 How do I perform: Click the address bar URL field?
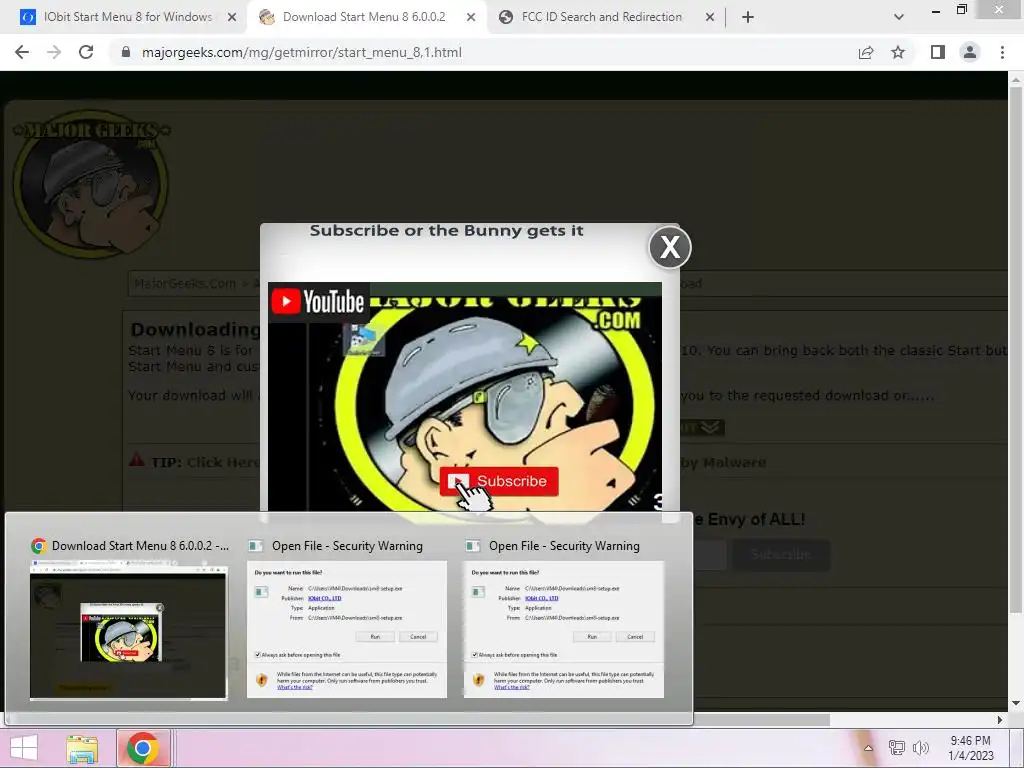tap(483, 52)
